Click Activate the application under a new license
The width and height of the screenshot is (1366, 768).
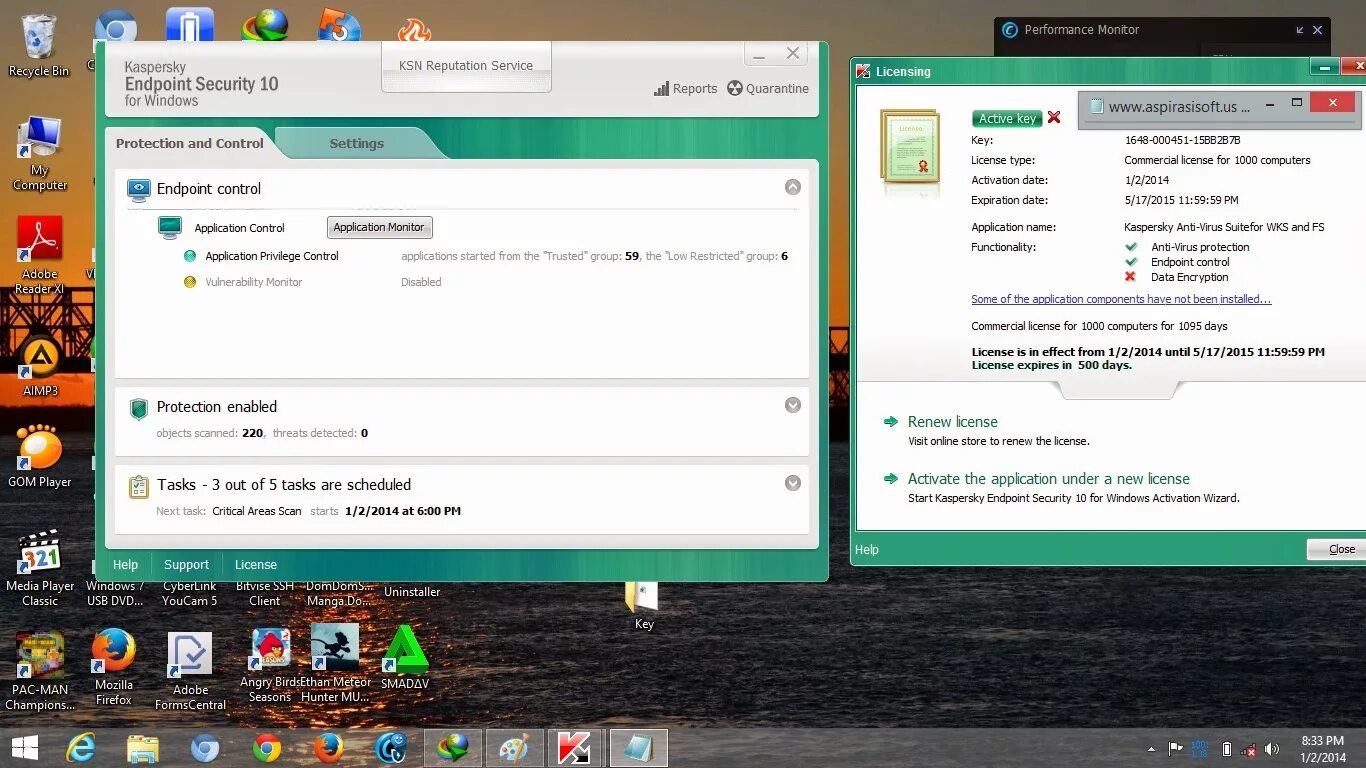[1048, 479]
